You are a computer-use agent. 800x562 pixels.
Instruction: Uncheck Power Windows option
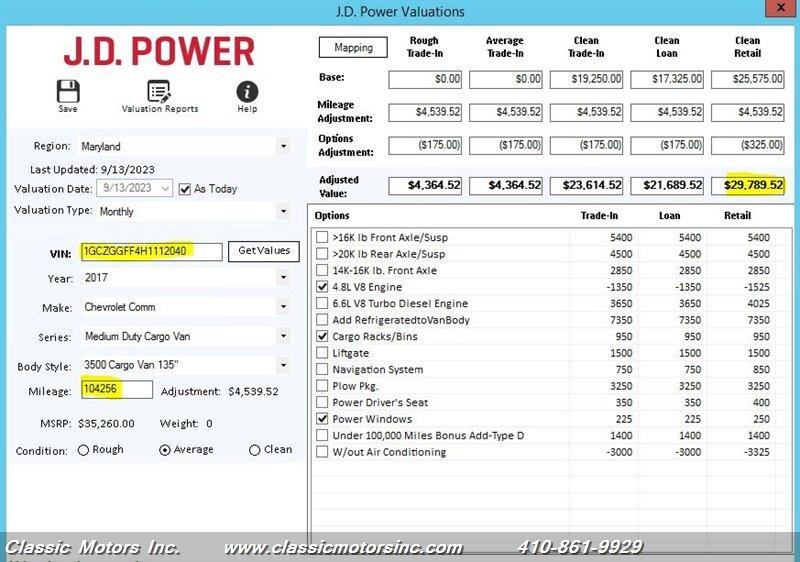click(x=322, y=419)
